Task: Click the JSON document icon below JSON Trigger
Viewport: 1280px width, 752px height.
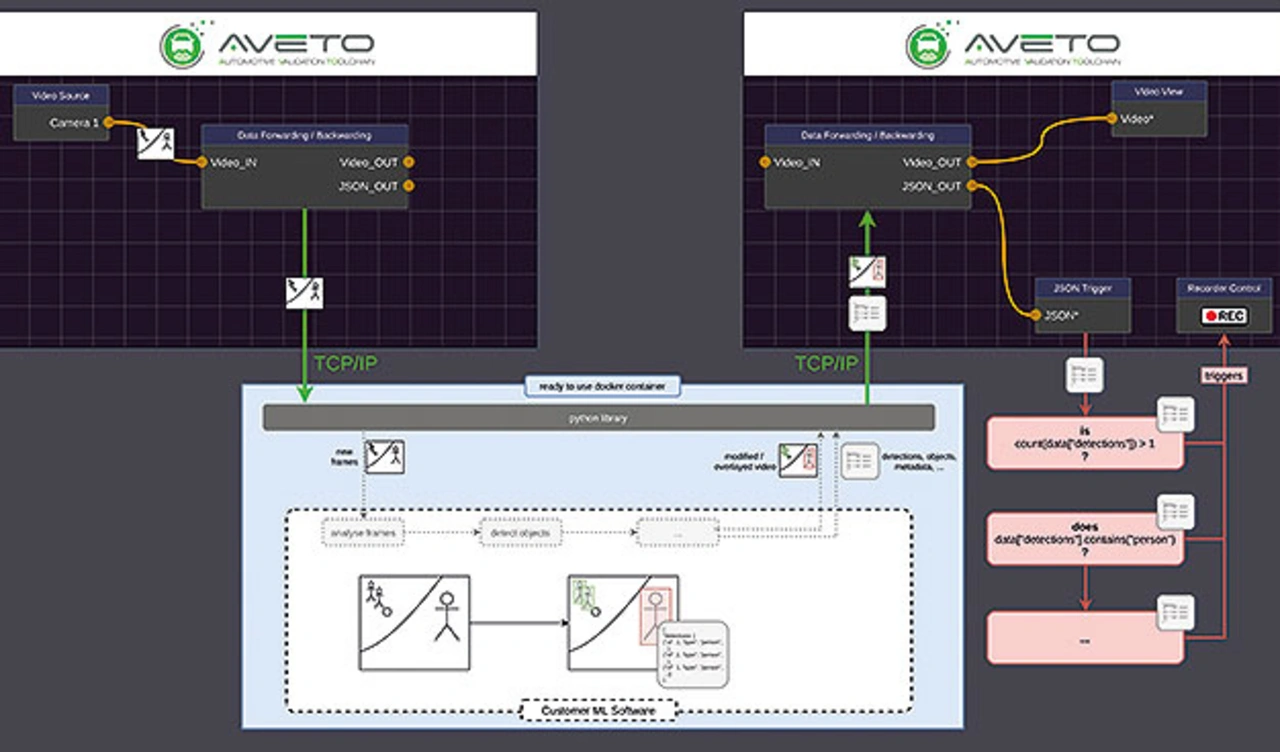Action: (x=1085, y=375)
